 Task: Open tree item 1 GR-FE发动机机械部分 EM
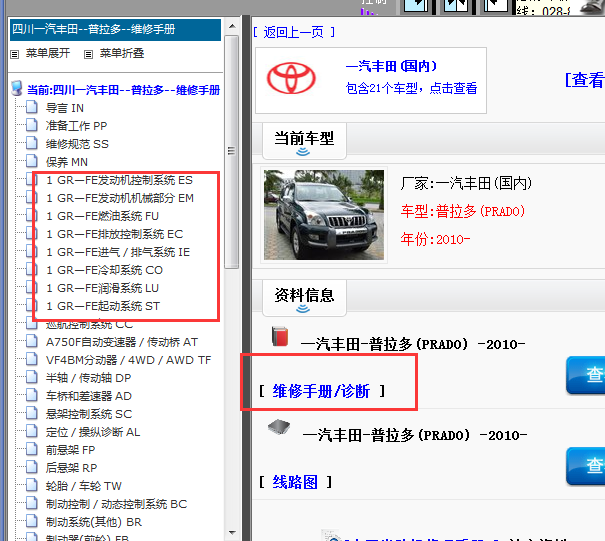tap(120, 198)
